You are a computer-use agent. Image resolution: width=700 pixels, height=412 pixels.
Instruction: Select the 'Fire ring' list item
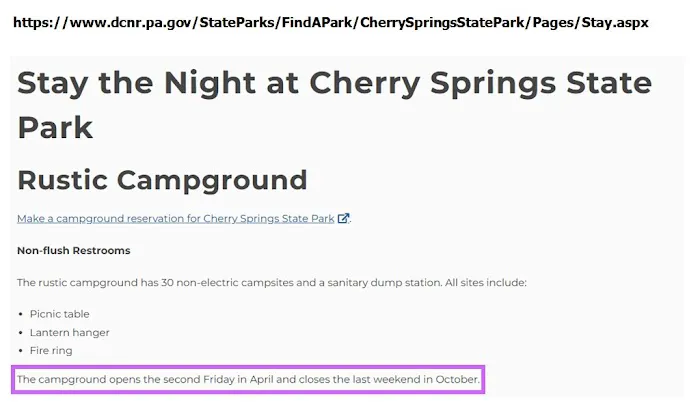(51, 351)
